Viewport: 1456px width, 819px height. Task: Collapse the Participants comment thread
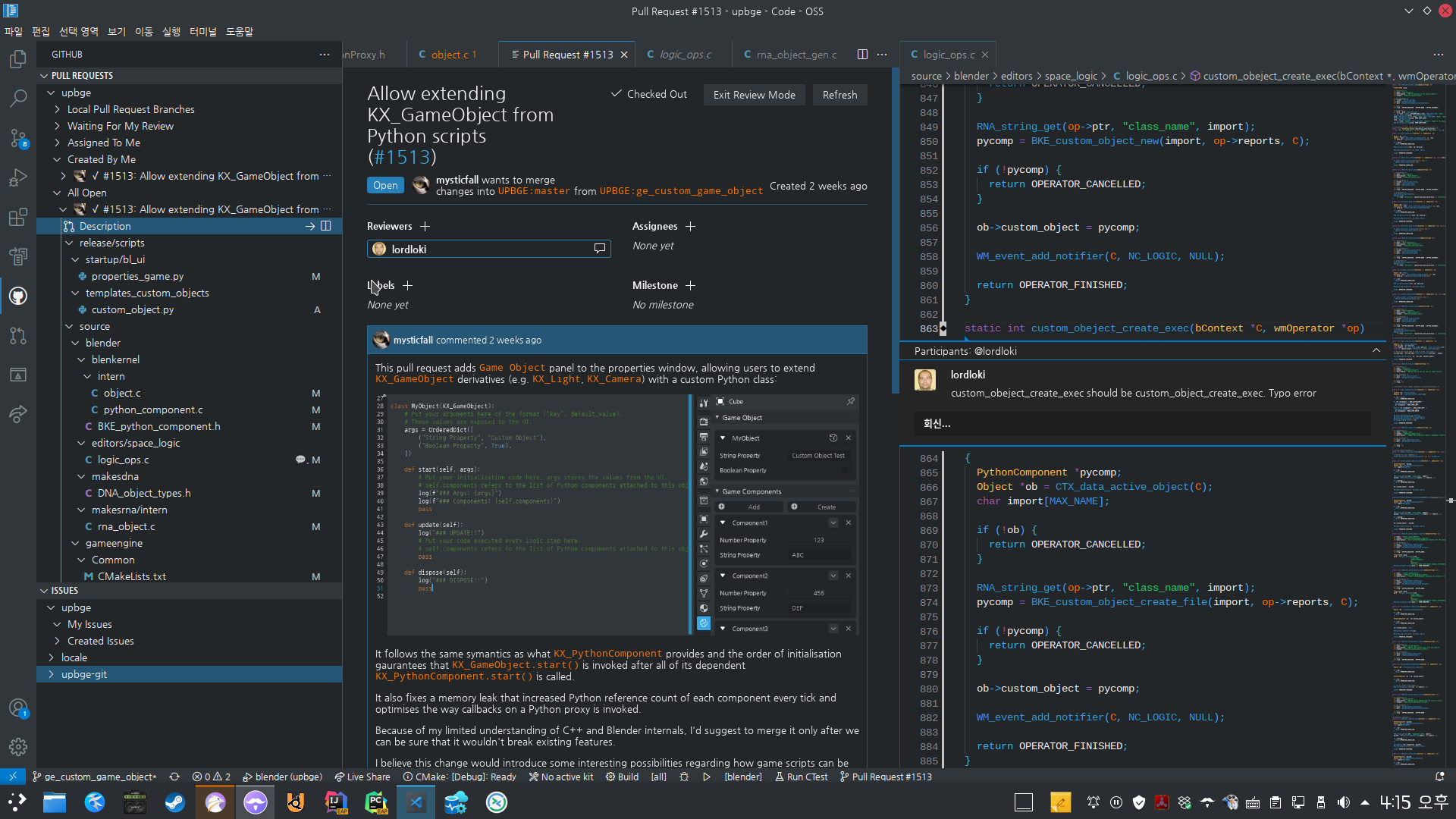(x=1376, y=350)
